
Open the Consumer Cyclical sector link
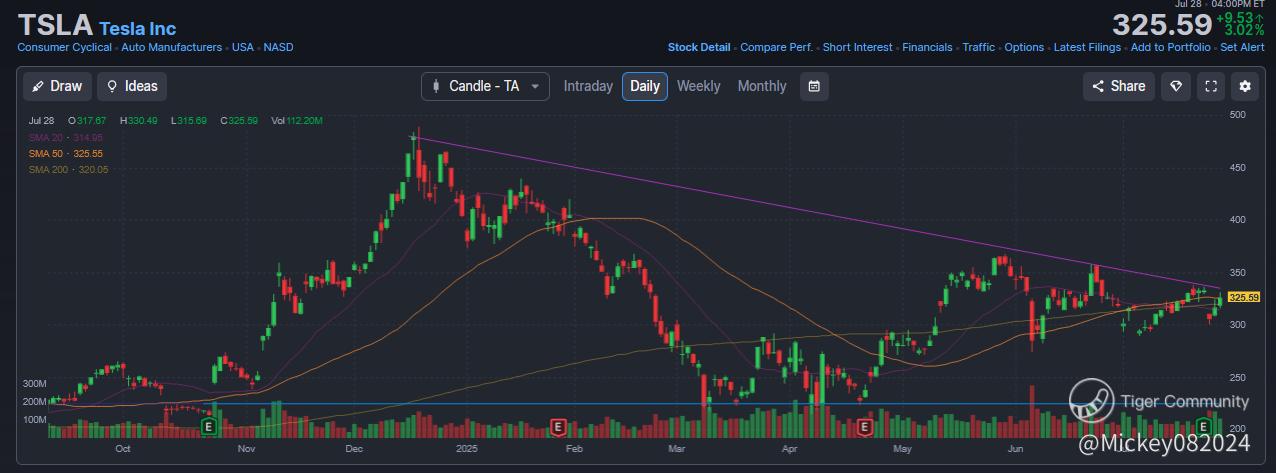point(65,47)
